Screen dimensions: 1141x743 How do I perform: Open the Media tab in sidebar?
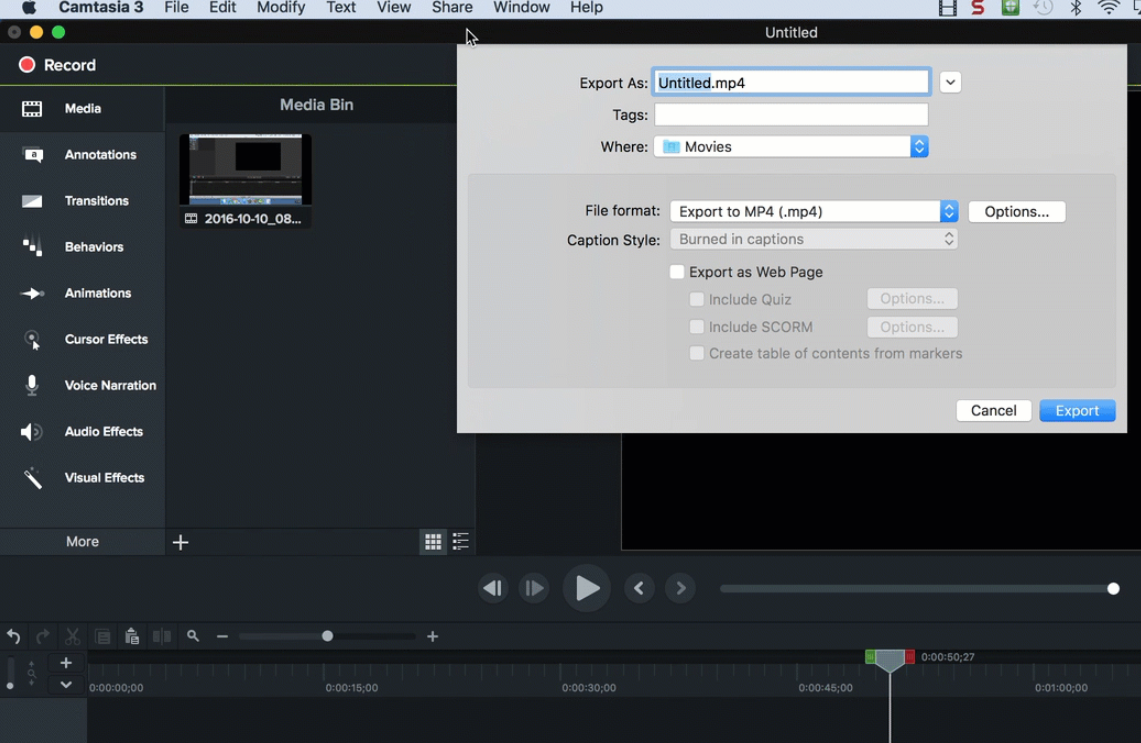click(82, 108)
